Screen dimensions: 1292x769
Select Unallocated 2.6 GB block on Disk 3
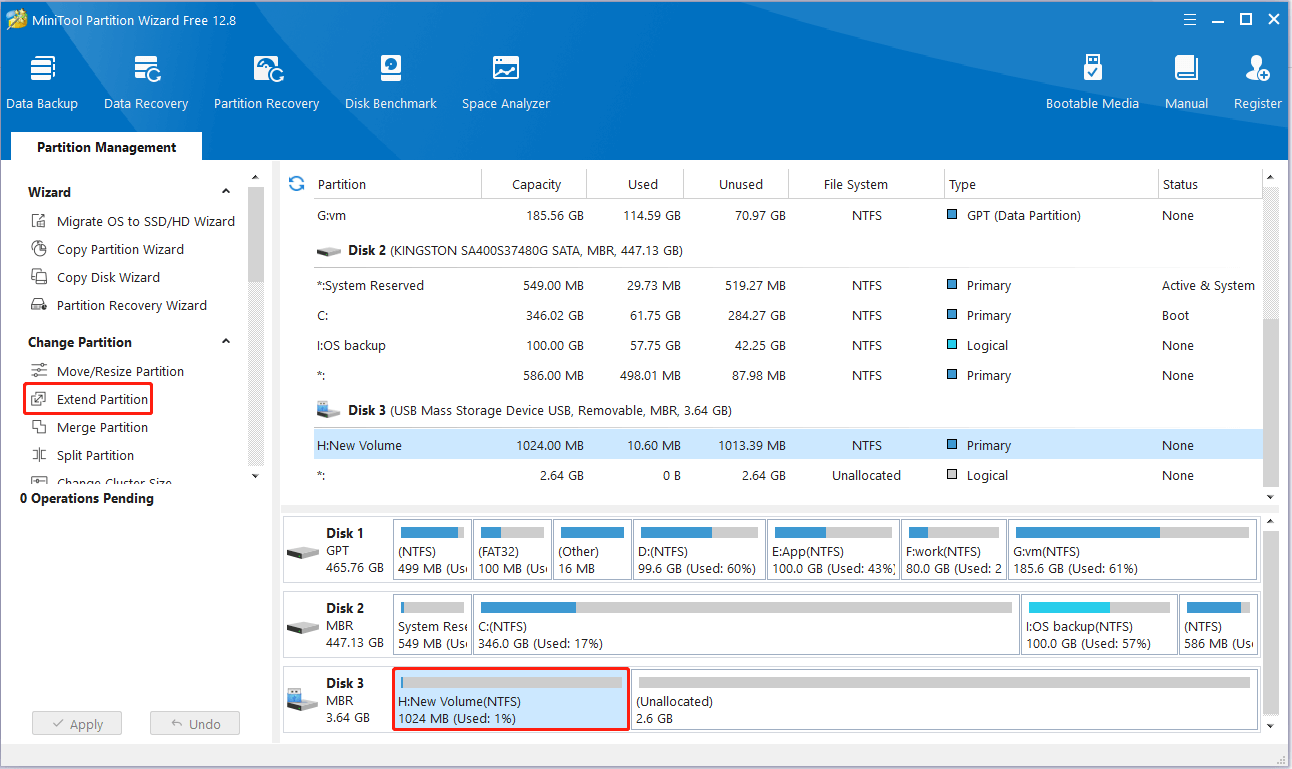coord(944,698)
